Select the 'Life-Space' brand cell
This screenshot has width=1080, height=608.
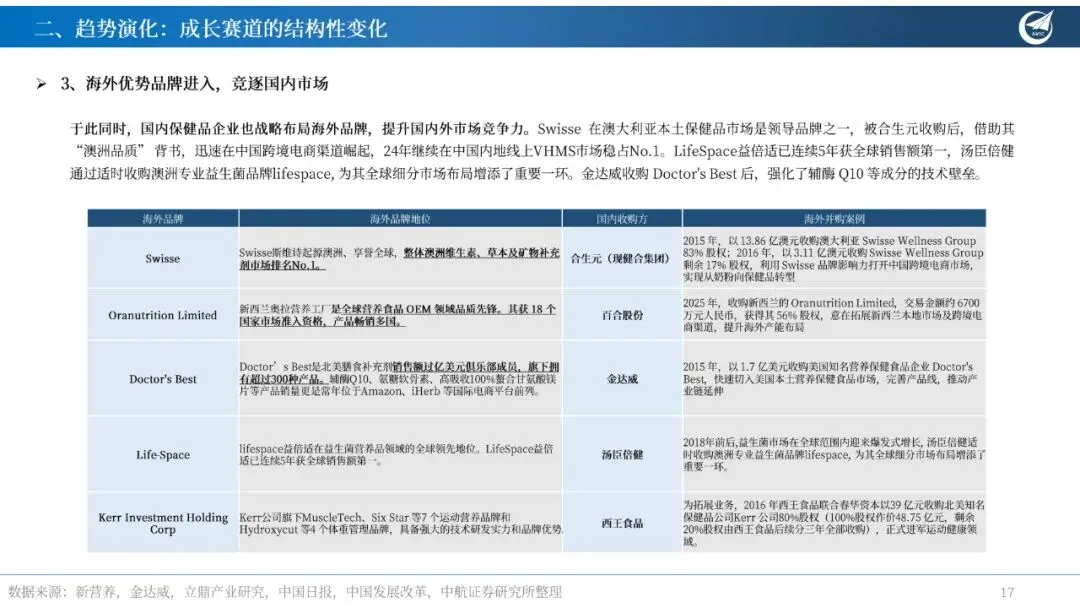[x=163, y=454]
